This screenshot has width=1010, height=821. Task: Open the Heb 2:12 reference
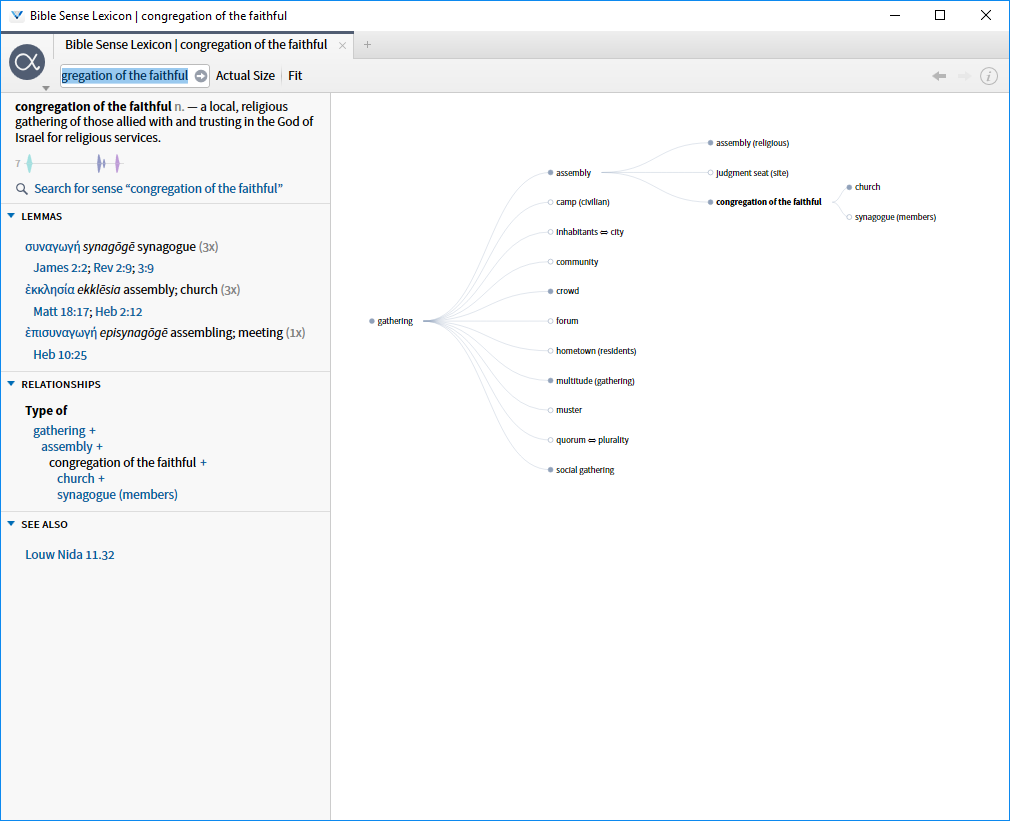click(119, 312)
